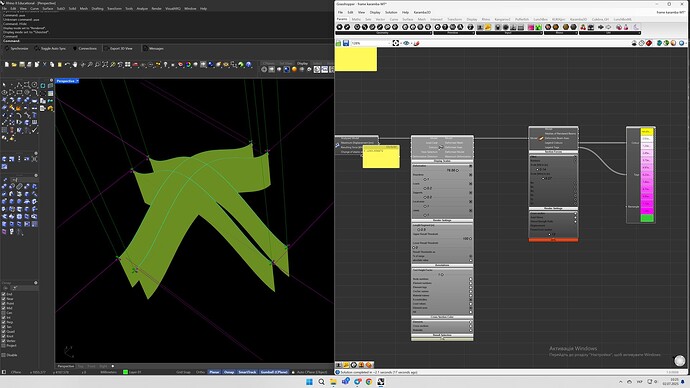This screenshot has width=690, height=388.
Task: Open Rhino Curve menu
Action: coord(34,8)
